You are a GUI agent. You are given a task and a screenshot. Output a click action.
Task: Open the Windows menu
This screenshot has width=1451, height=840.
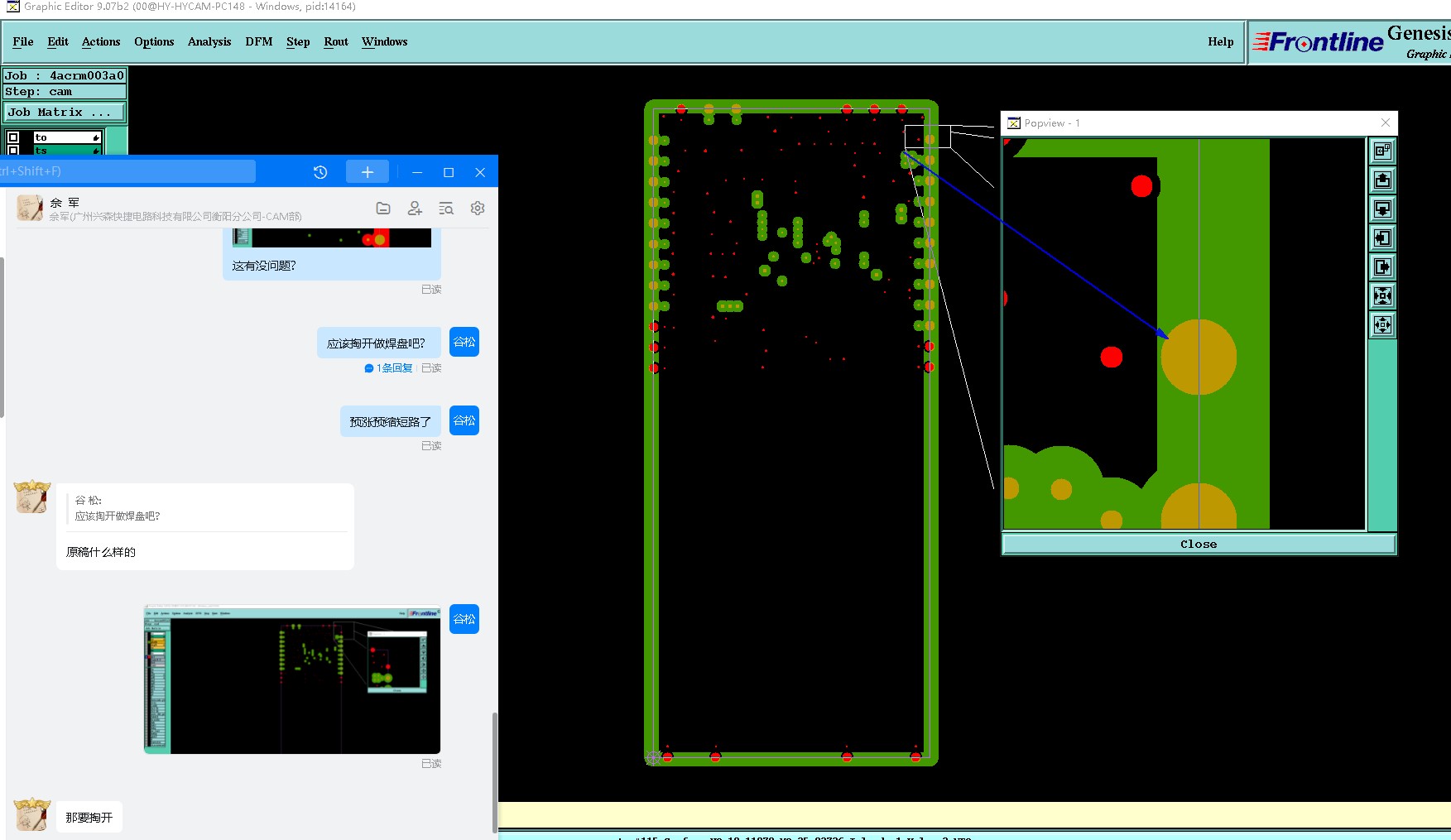(385, 41)
